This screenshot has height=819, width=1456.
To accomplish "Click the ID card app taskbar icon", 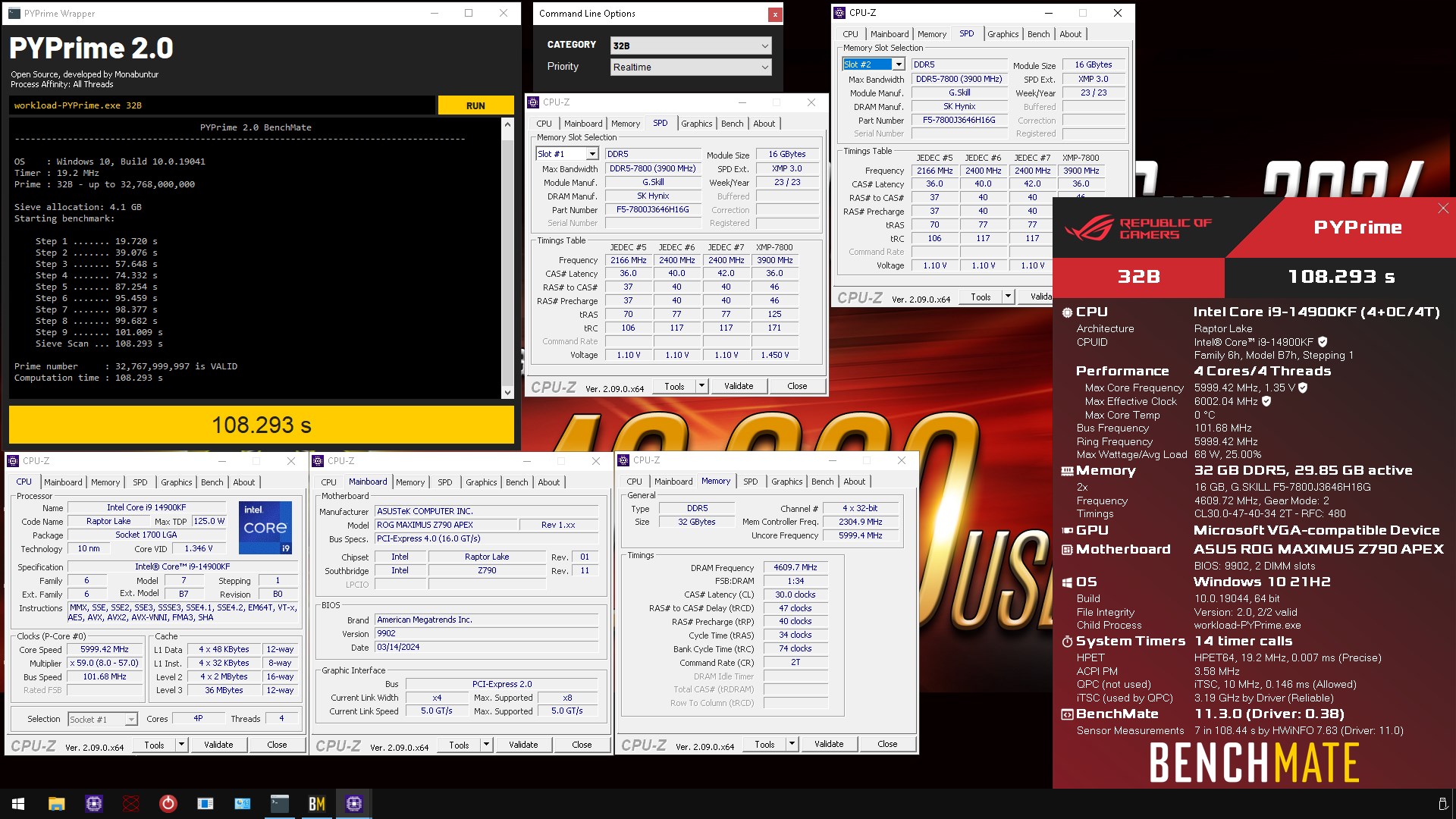I will 243,804.
